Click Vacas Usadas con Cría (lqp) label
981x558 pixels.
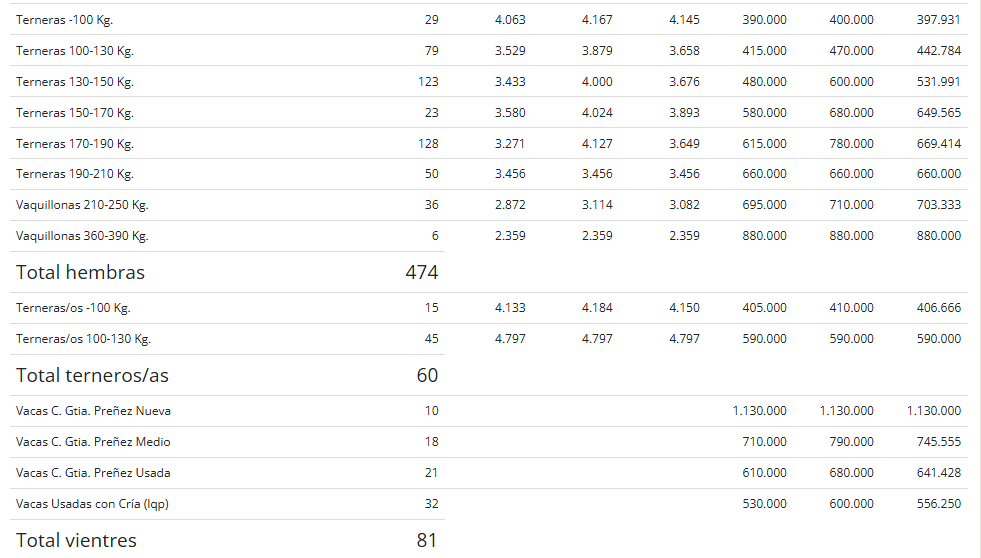93,504
